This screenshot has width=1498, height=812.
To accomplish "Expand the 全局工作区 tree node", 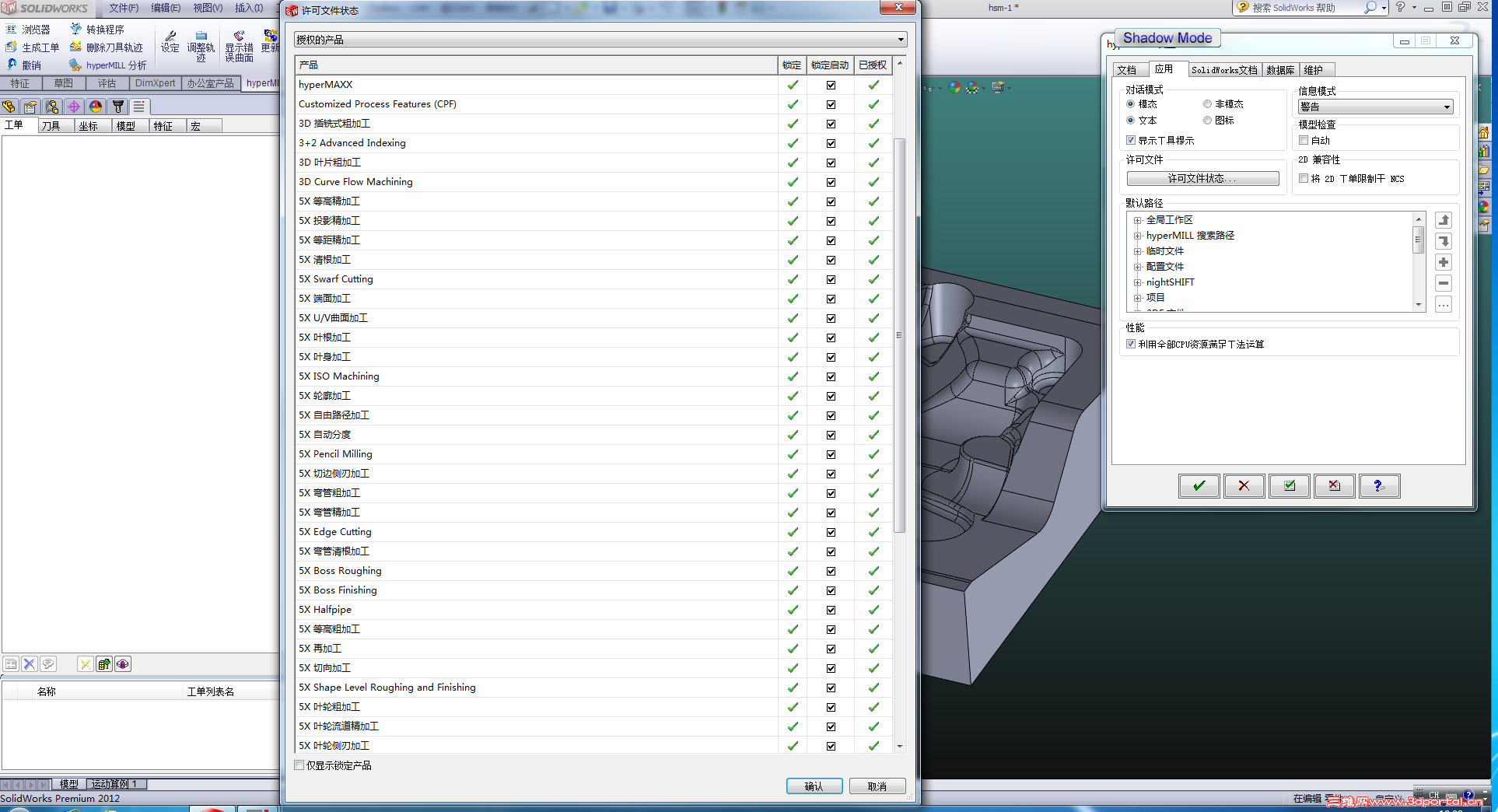I will click(1137, 220).
